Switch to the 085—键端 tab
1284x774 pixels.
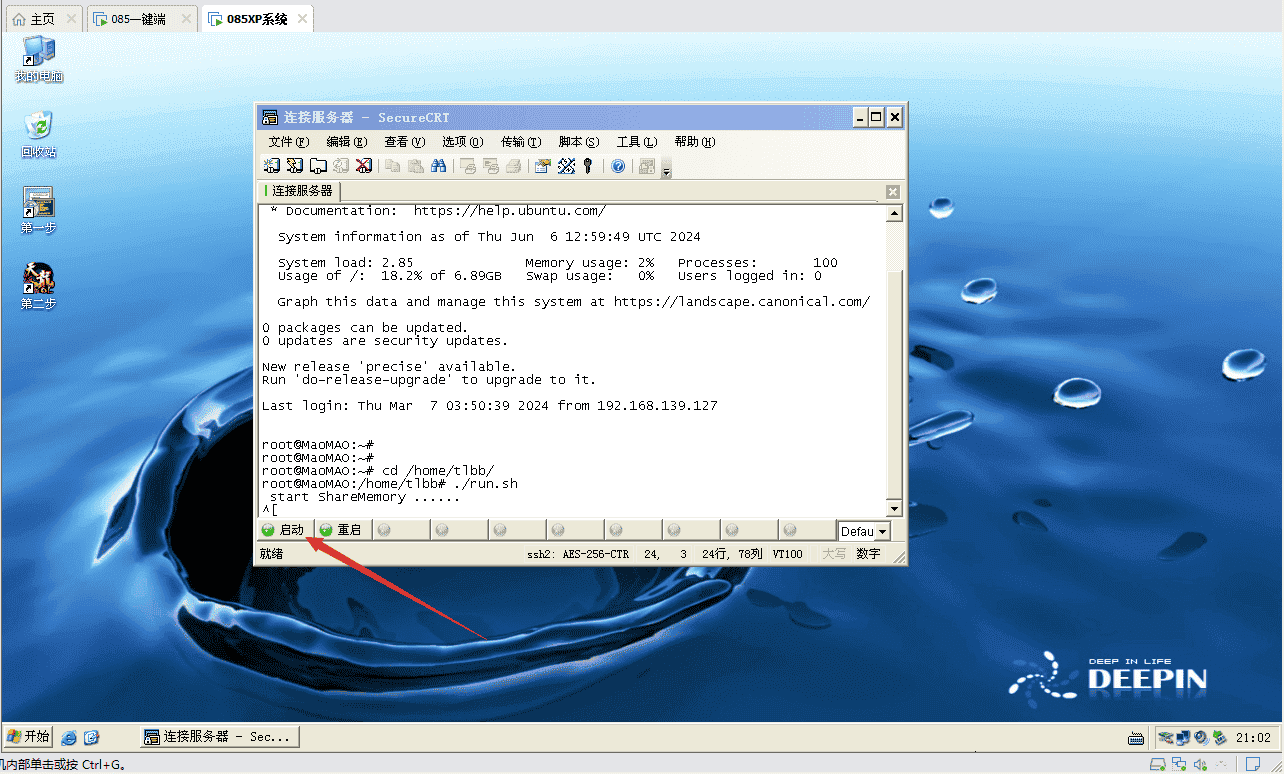pyautogui.click(x=140, y=17)
